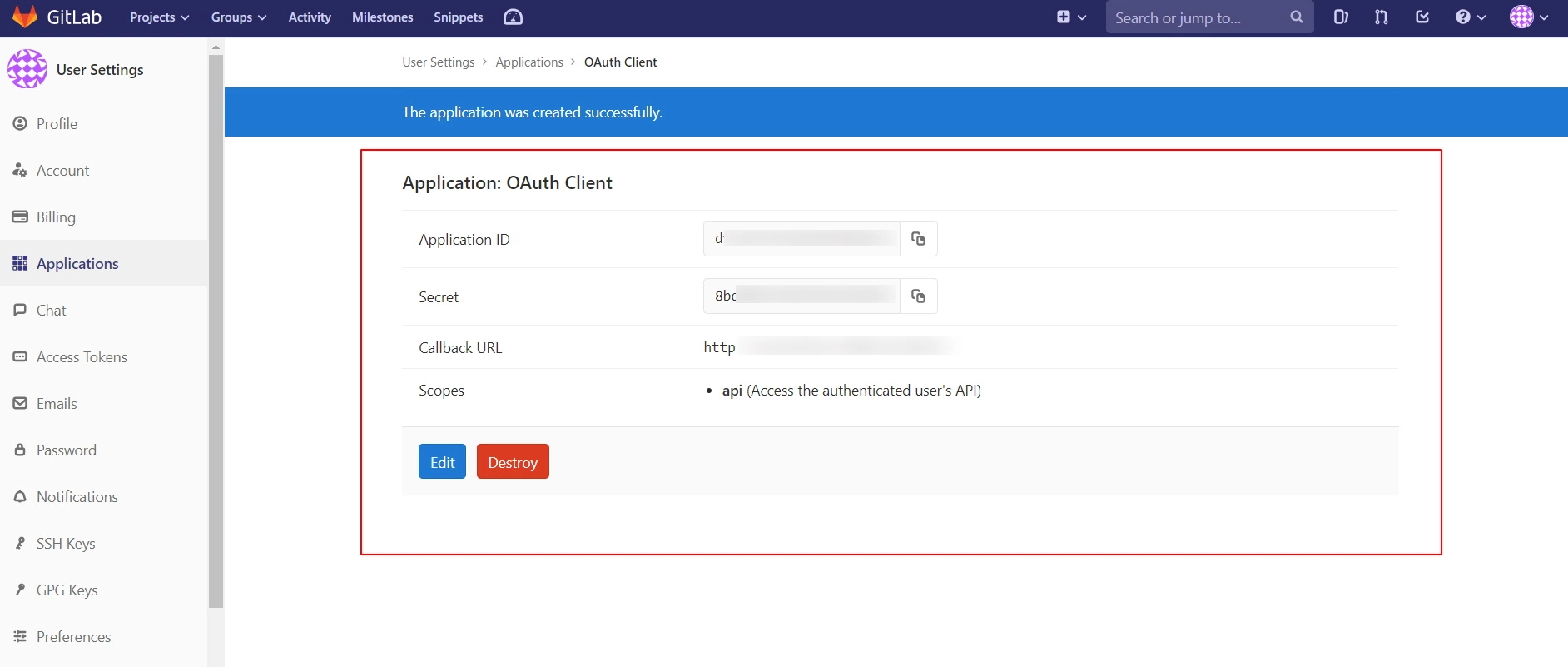This screenshot has width=1568, height=667.
Task: Click the Edit application button
Action: point(442,462)
